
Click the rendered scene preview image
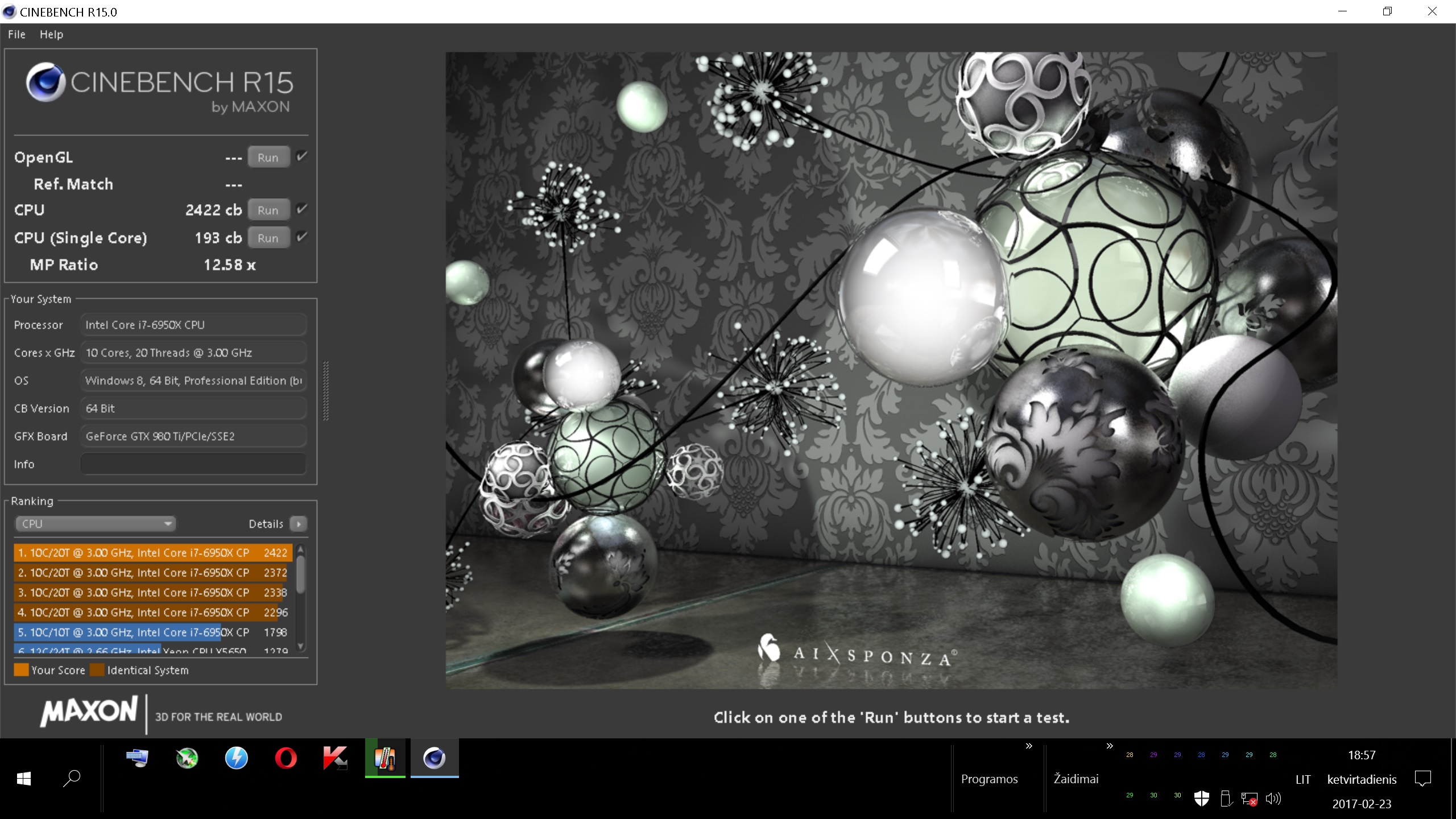tap(891, 370)
